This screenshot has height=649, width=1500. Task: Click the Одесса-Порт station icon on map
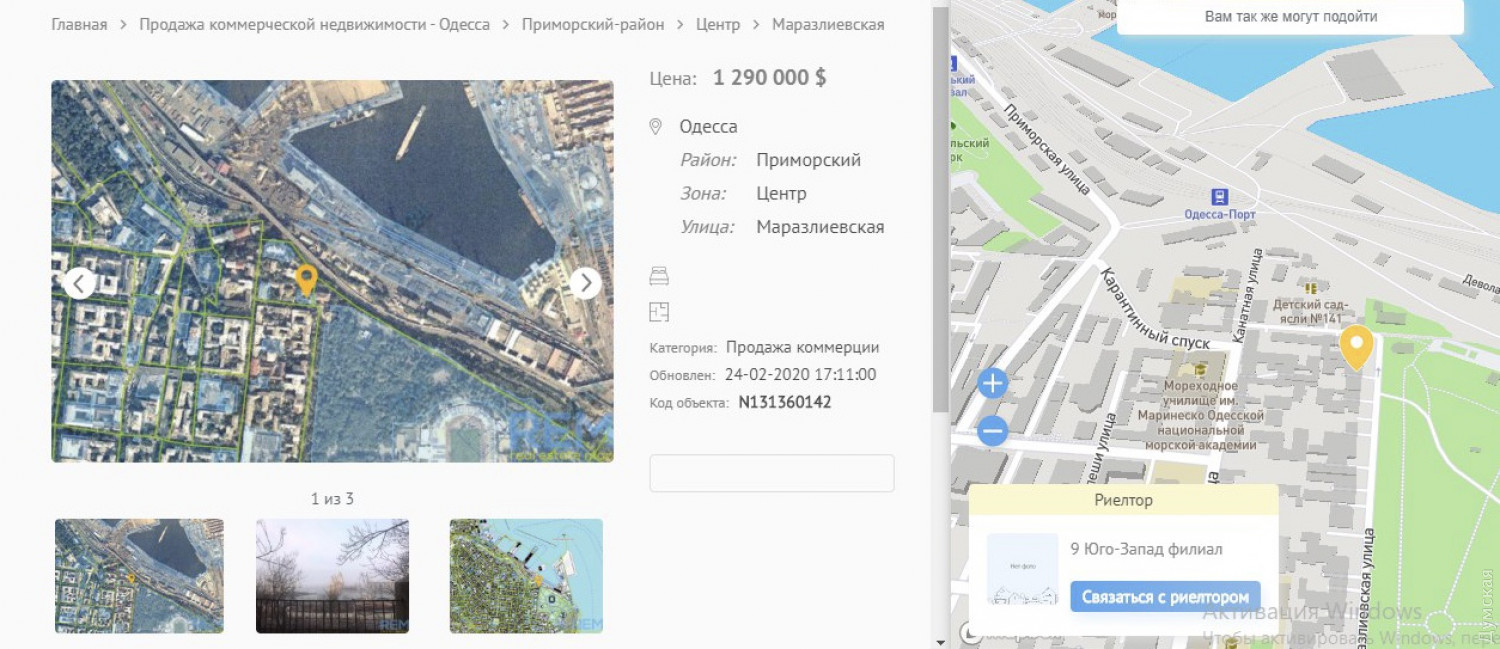(1219, 197)
